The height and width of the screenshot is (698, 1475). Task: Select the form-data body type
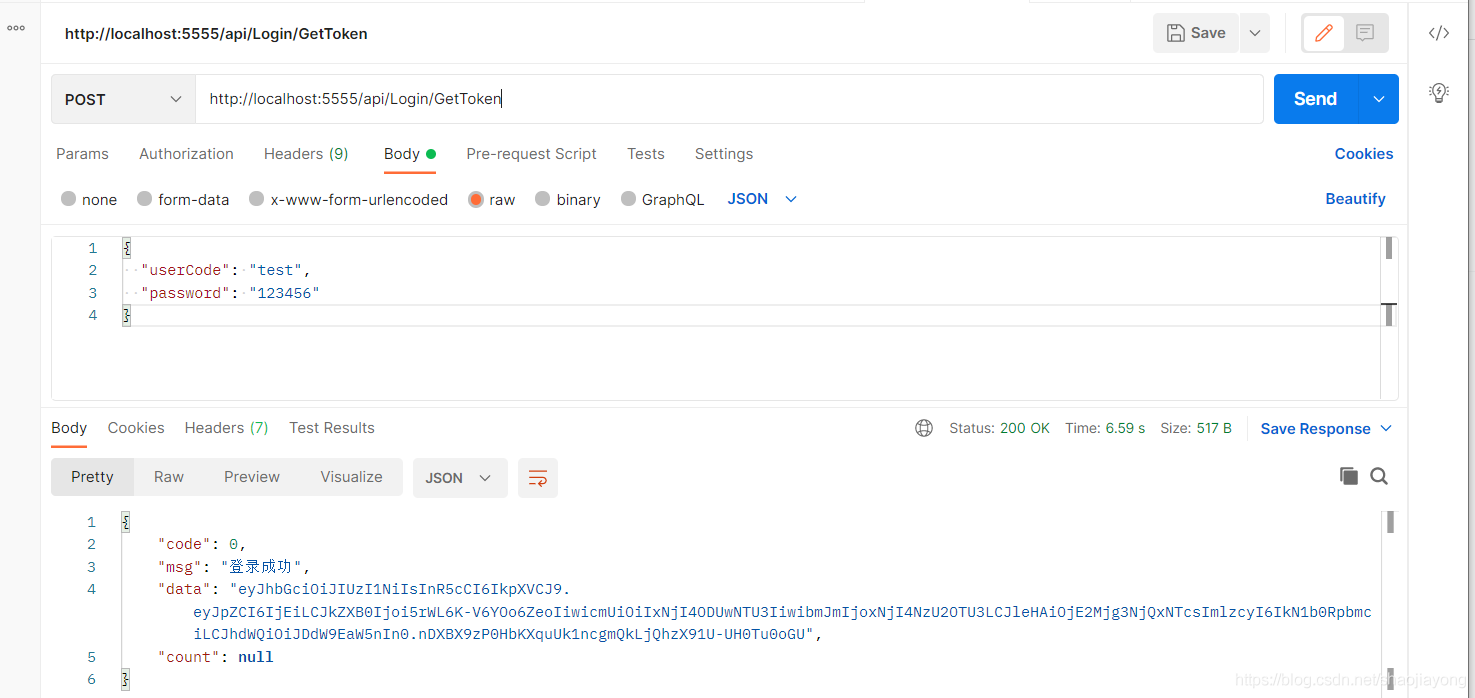pyautogui.click(x=183, y=199)
